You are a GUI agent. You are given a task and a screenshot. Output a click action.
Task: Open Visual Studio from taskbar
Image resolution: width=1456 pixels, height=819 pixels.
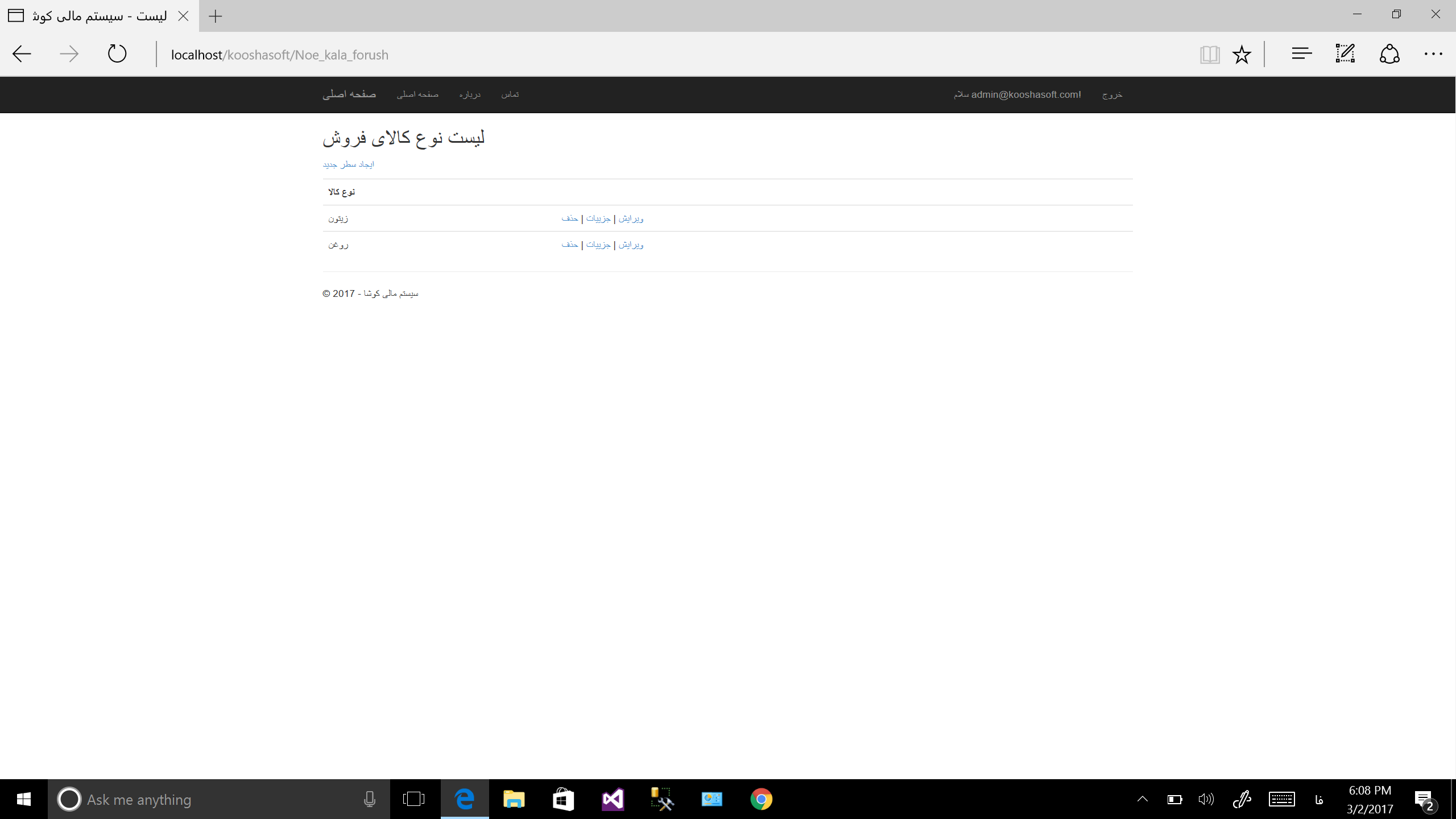click(x=613, y=799)
